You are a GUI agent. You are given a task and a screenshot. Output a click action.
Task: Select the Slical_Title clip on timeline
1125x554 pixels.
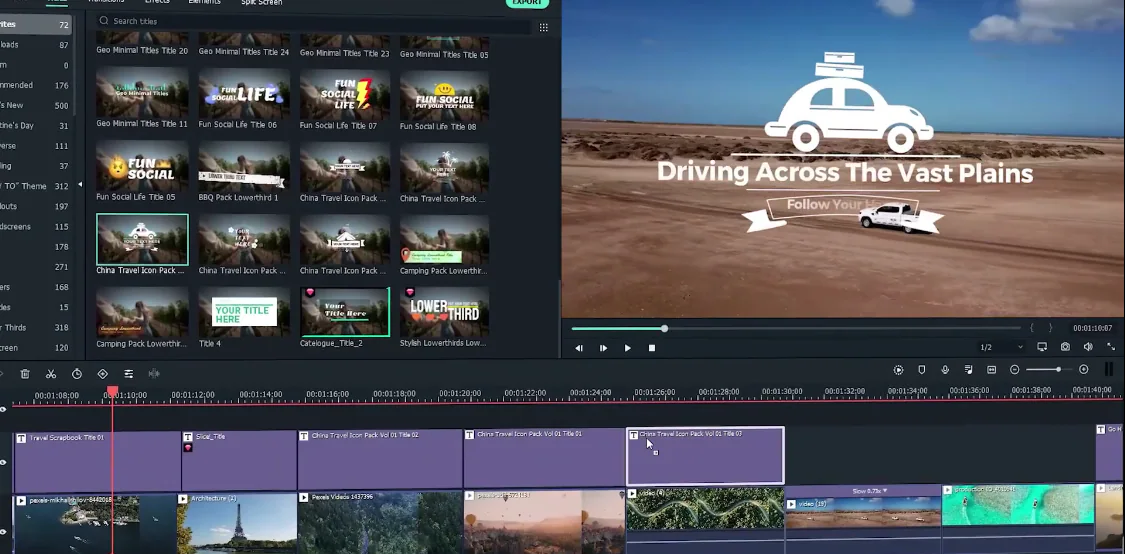[x=239, y=461]
